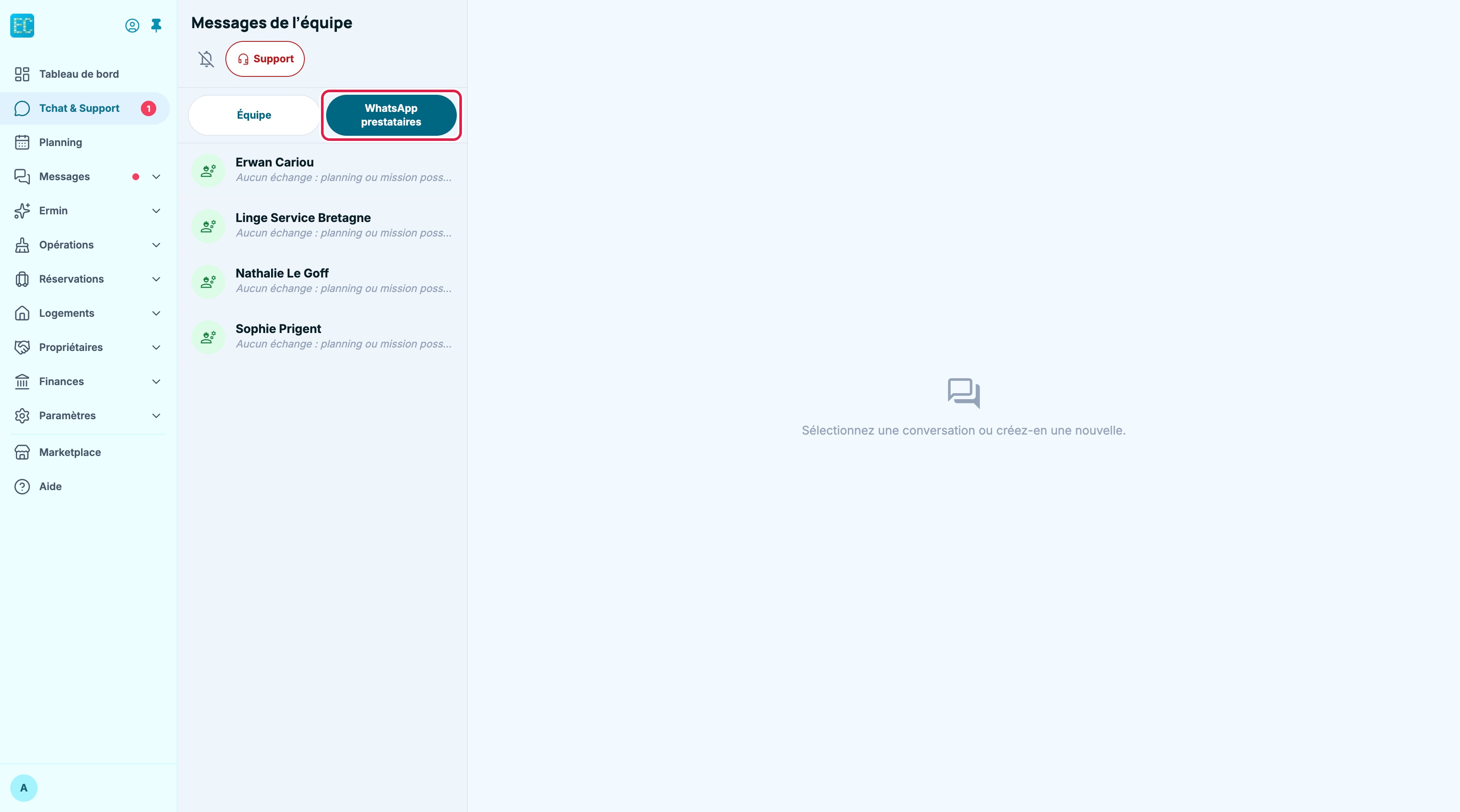Toggle the sidebar pin icon
This screenshot has height=812, width=1460.
point(156,26)
